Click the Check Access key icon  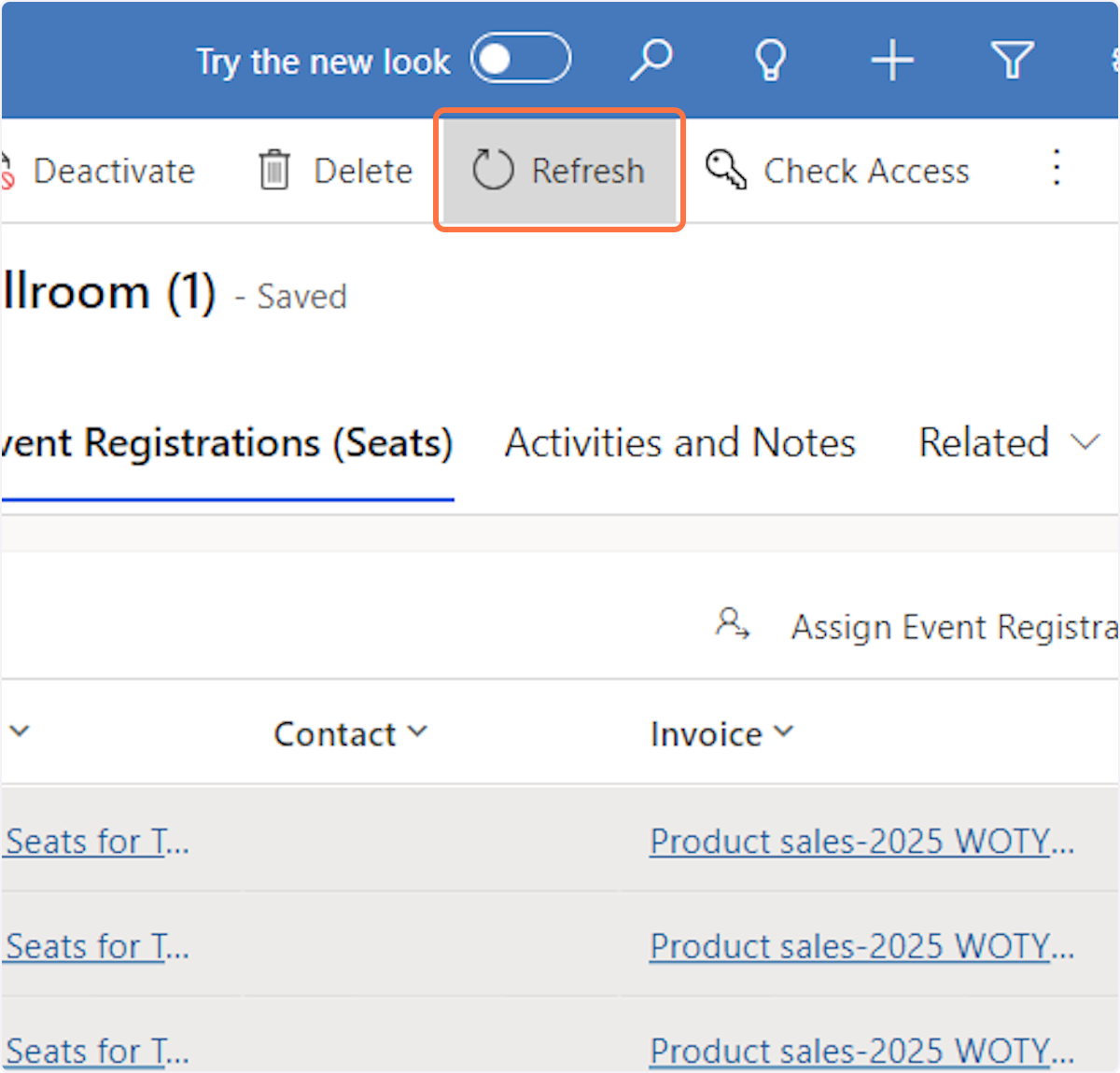[x=725, y=171]
